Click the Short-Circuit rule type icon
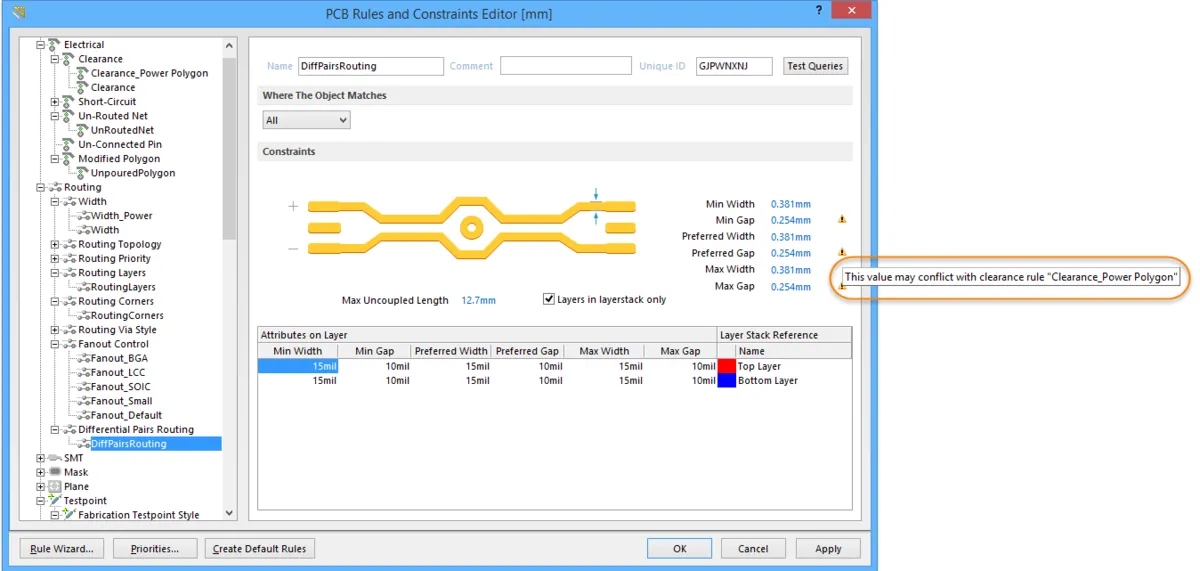 click(x=69, y=102)
